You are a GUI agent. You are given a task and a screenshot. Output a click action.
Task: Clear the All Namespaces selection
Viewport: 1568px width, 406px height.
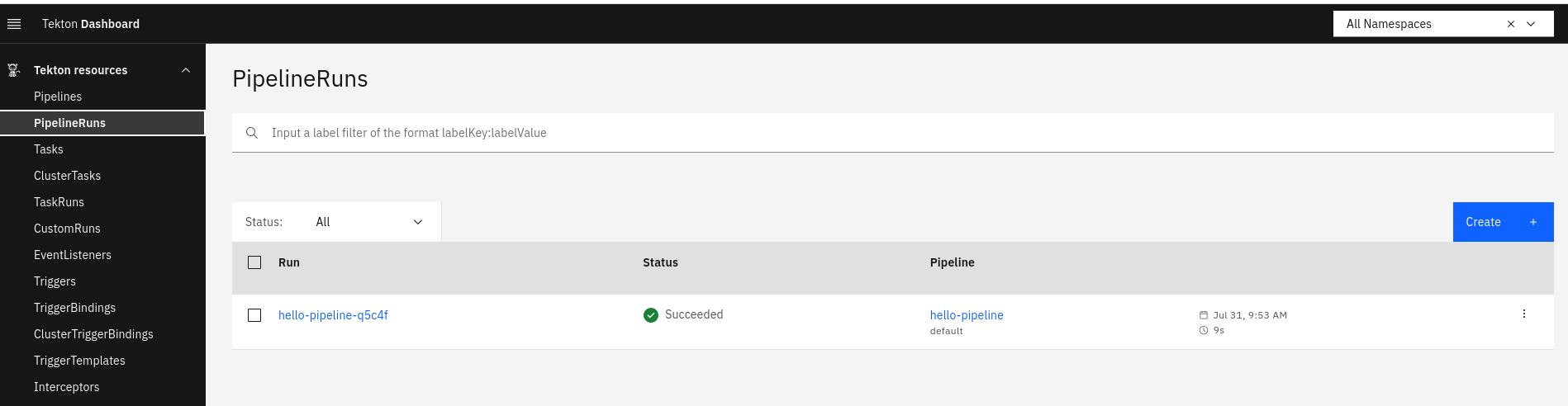point(1510,24)
